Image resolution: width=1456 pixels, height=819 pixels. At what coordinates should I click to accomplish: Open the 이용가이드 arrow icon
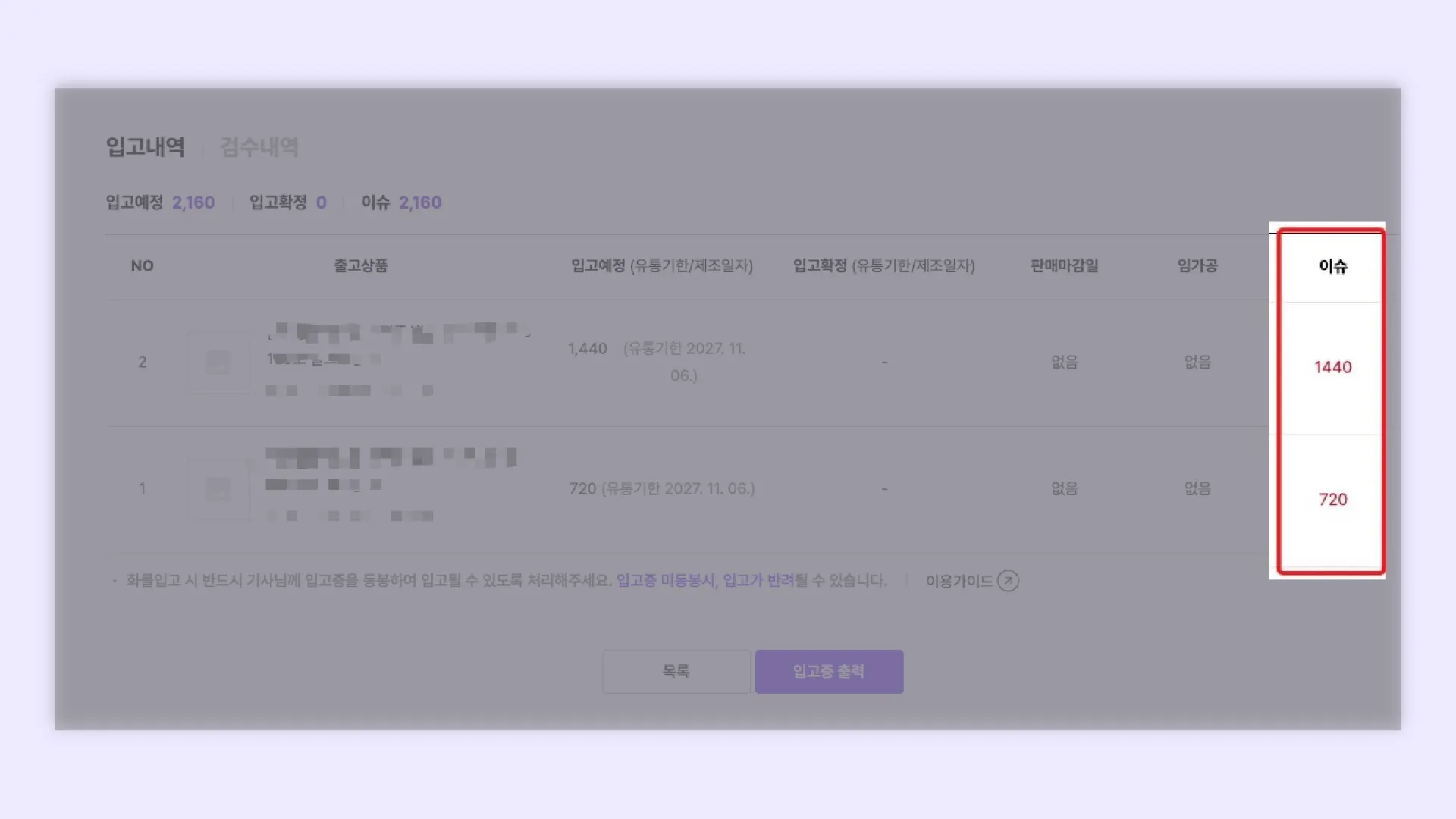pos(1008,581)
